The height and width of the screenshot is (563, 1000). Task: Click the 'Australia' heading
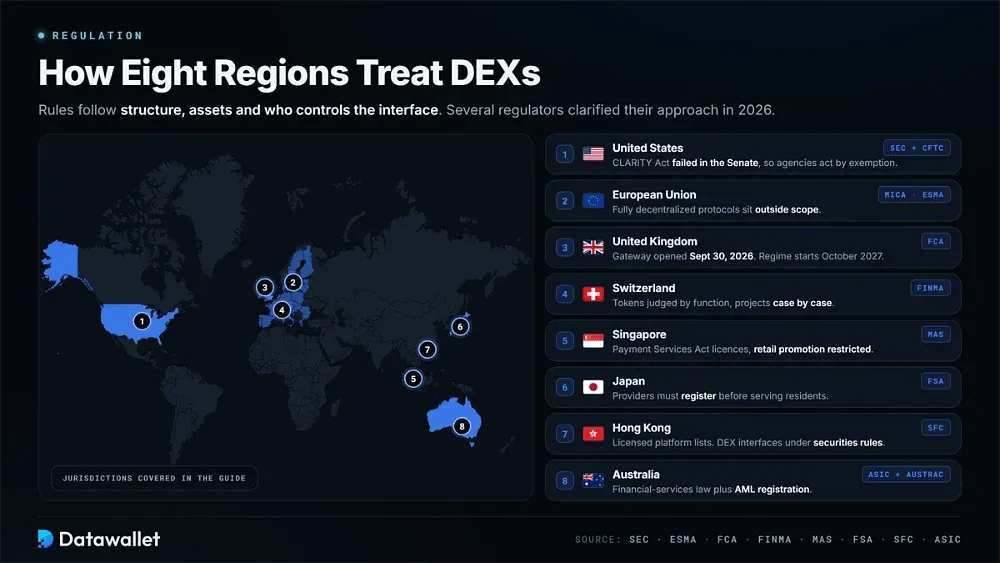pyautogui.click(x=636, y=474)
